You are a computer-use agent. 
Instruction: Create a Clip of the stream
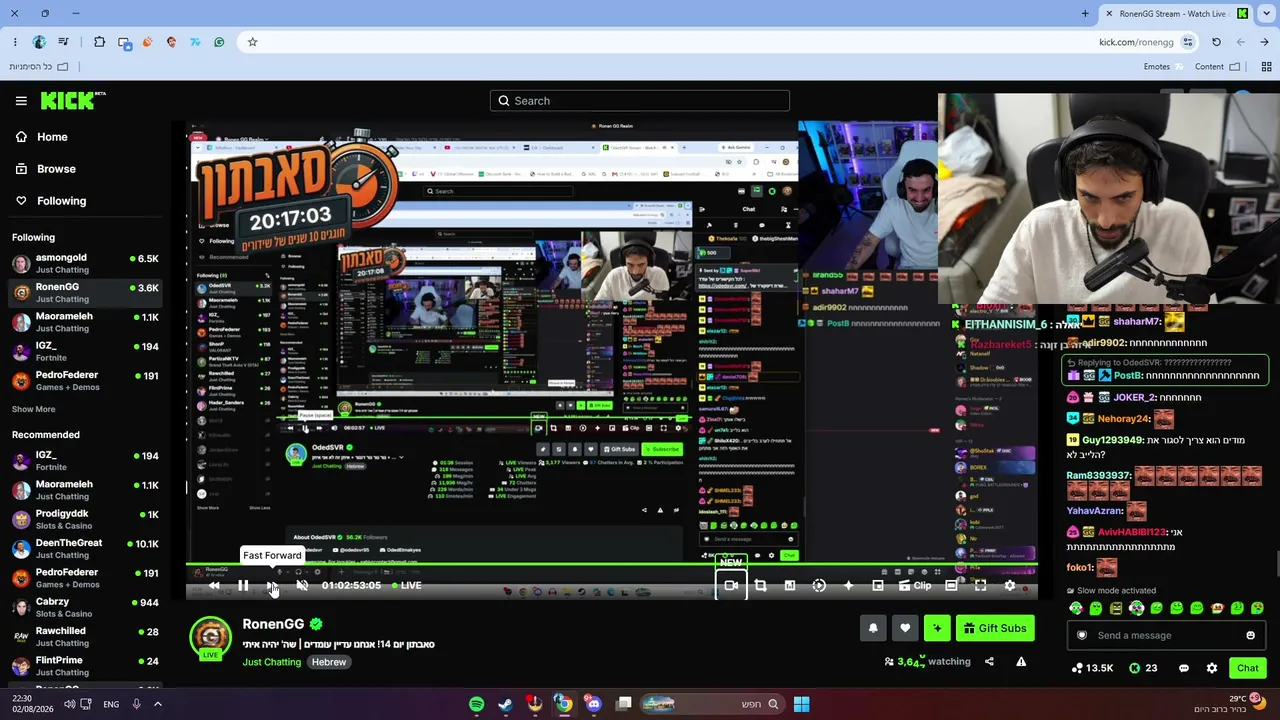(x=915, y=585)
